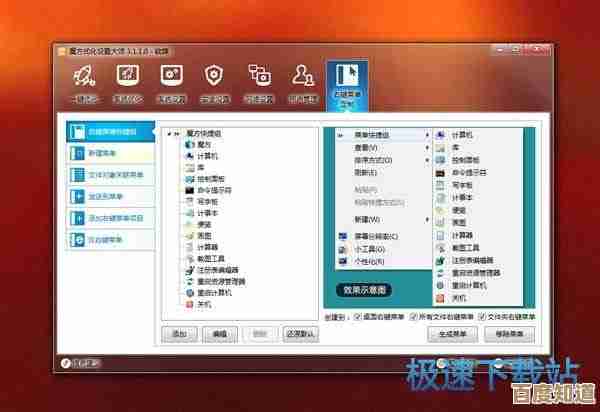Viewport: 600px width, 412px height.
Task: Select 注册表编辑器 item in the shortcut tree
Action: tap(212, 270)
